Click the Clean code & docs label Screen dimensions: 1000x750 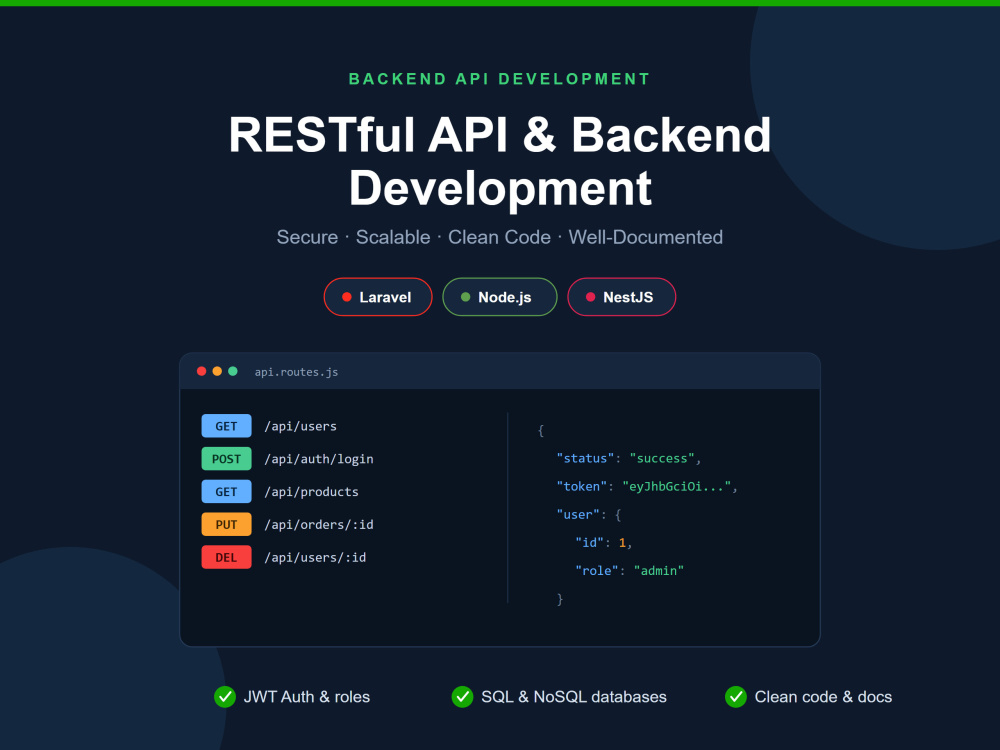[x=823, y=697]
